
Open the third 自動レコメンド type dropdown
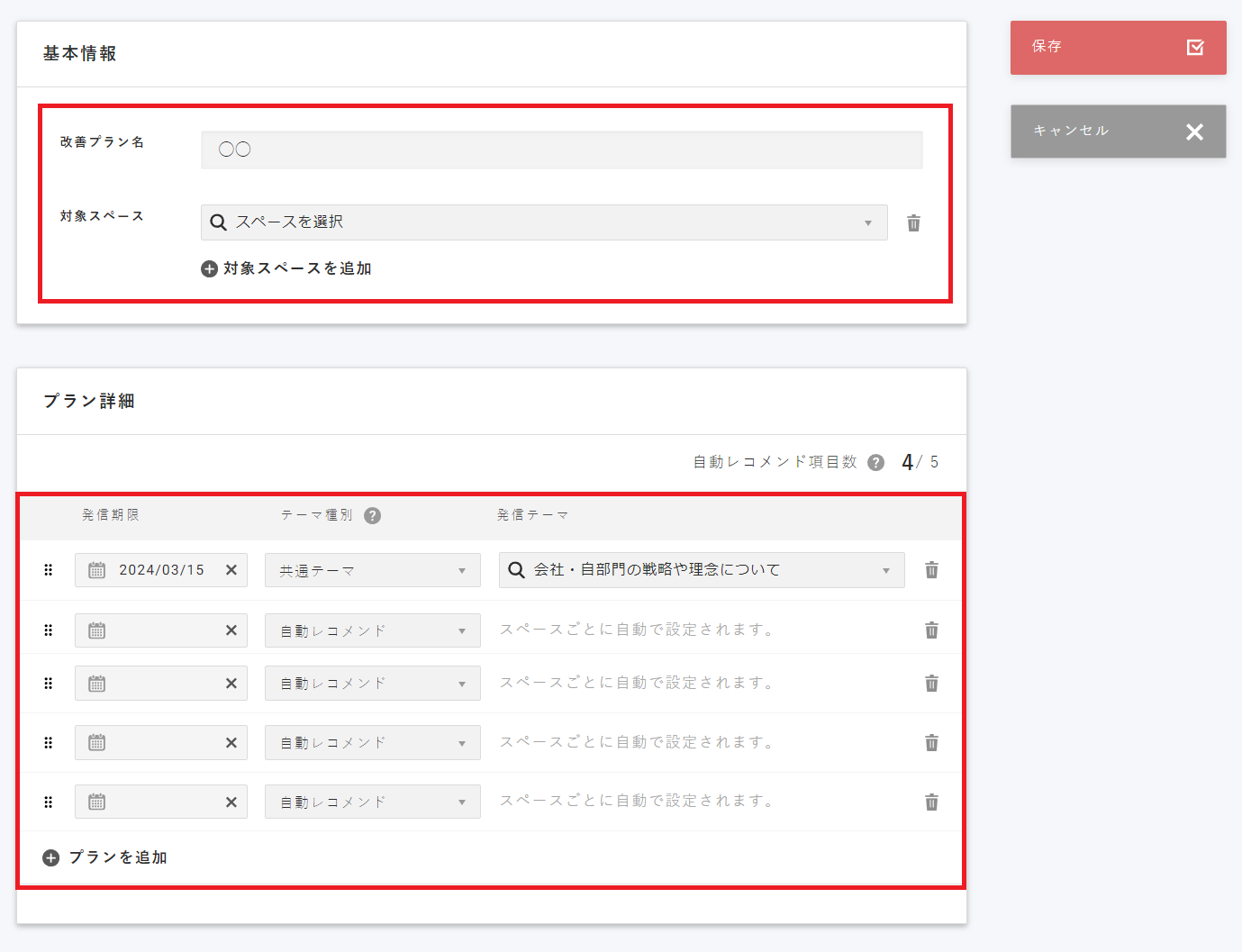click(x=372, y=743)
